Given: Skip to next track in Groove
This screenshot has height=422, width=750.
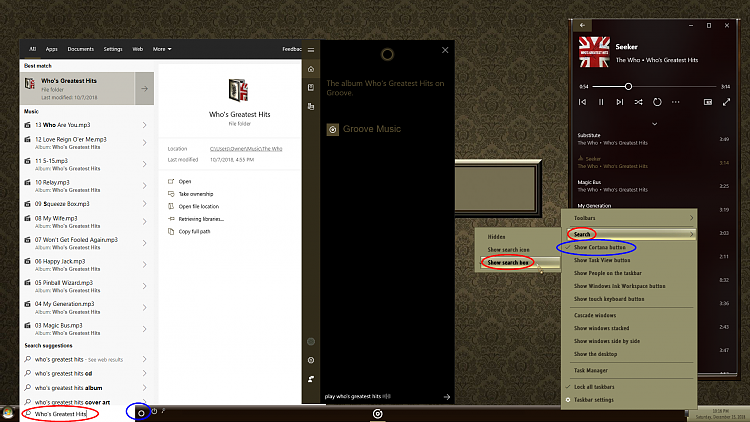Looking at the screenshot, I should tap(620, 102).
